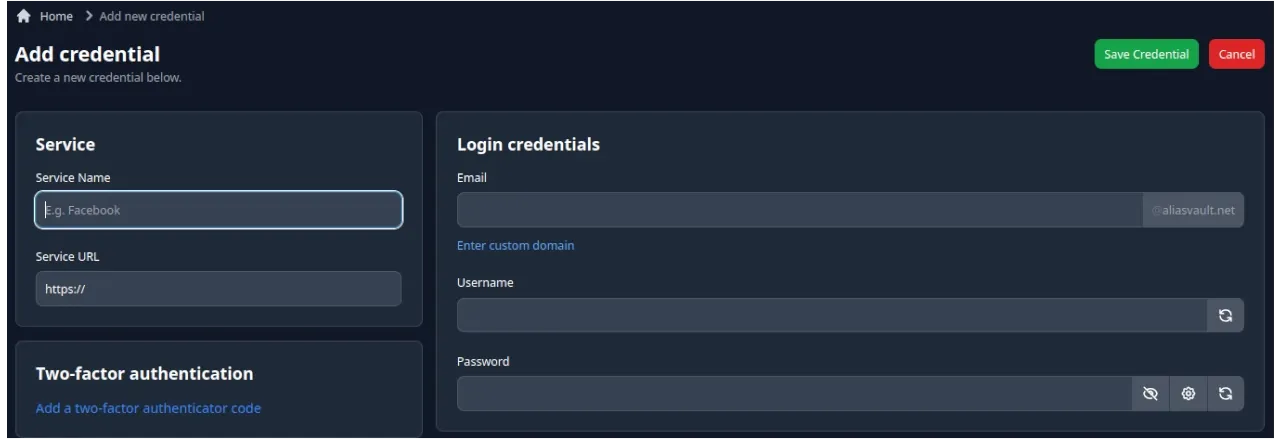This screenshot has height=439, width=1280.
Task: Regenerate the username with the refresh icon
Action: point(1225,315)
